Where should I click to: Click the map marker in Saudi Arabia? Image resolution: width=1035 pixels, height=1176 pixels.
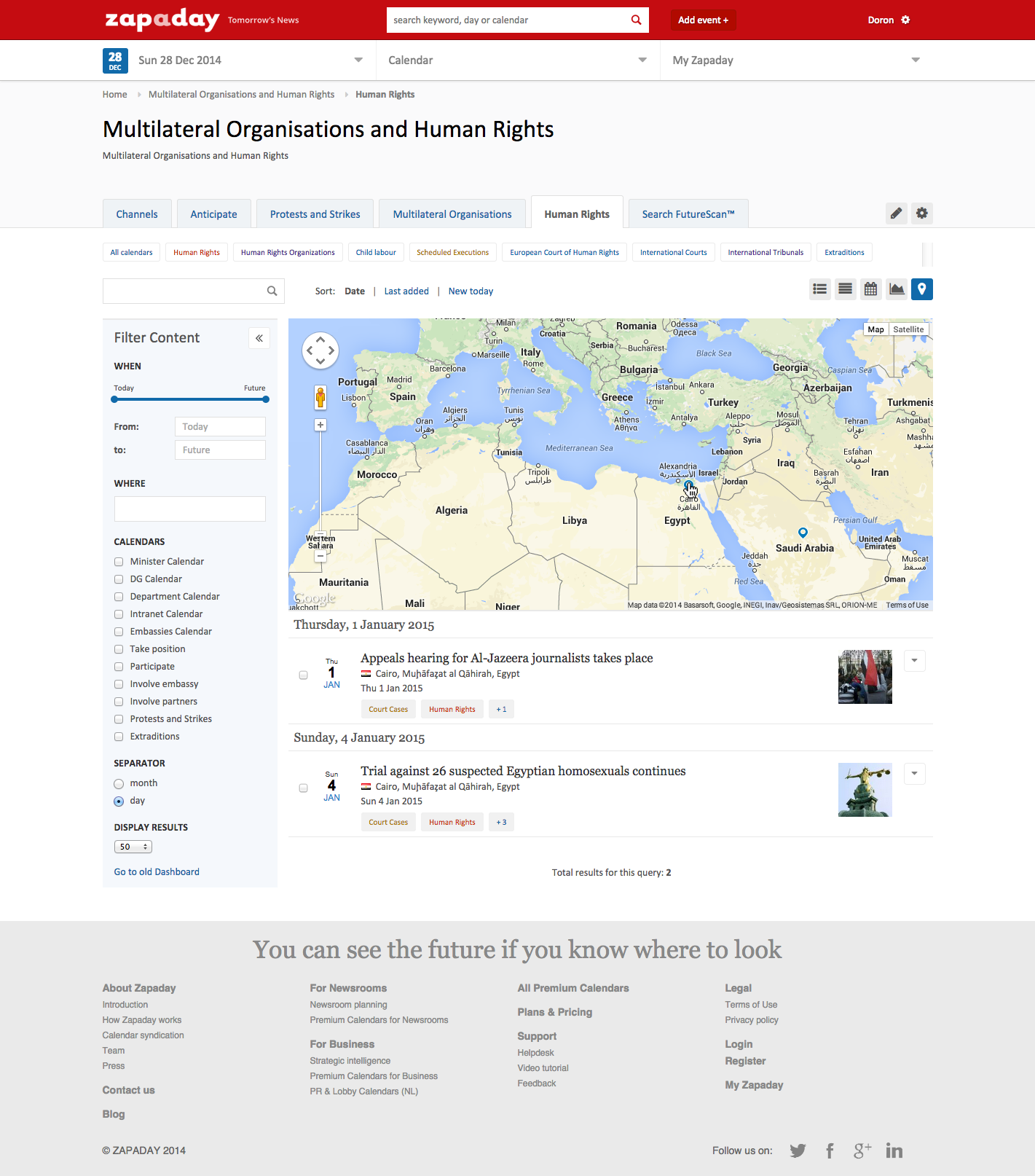coord(803,533)
